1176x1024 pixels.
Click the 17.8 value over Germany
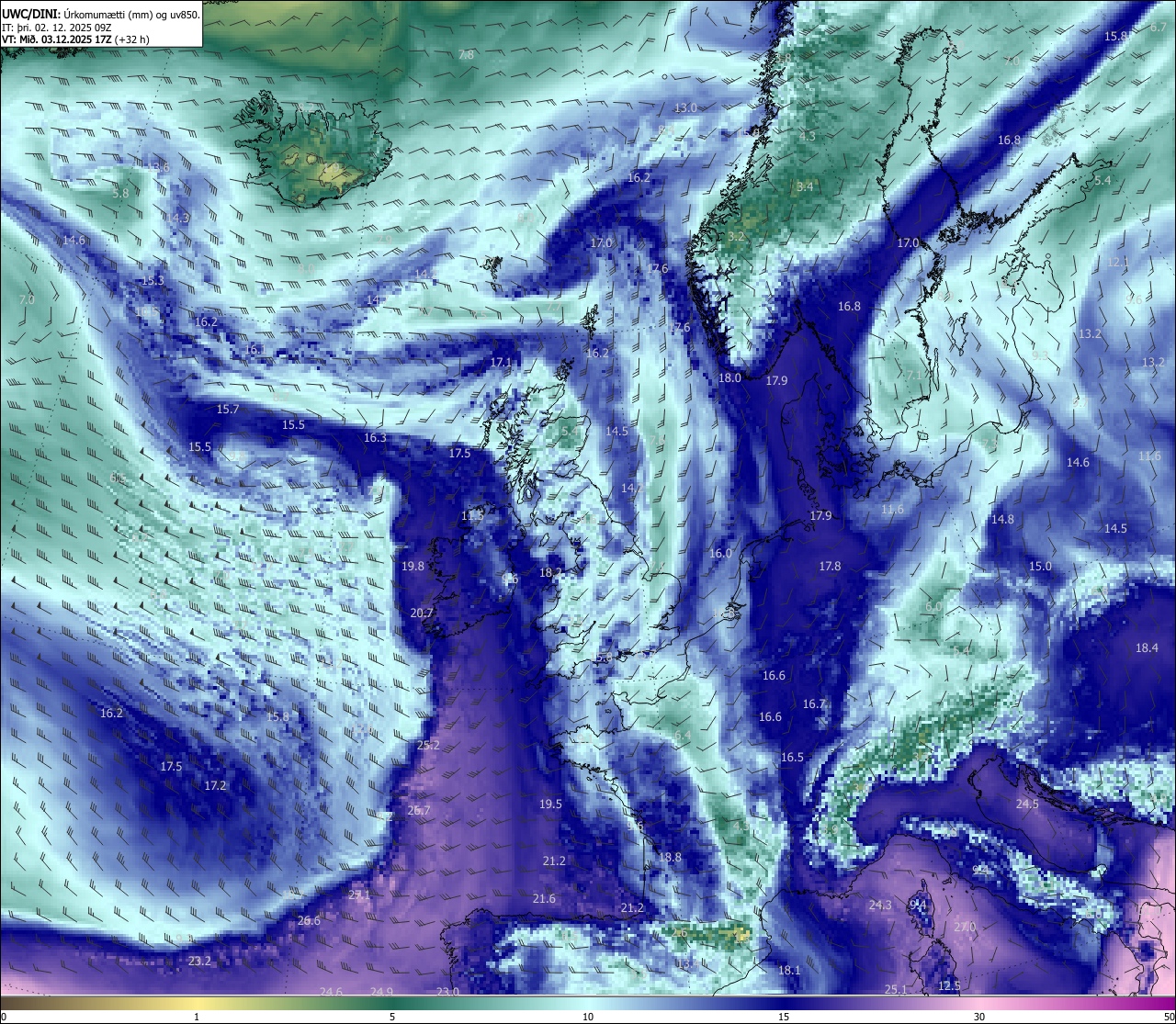pos(830,566)
